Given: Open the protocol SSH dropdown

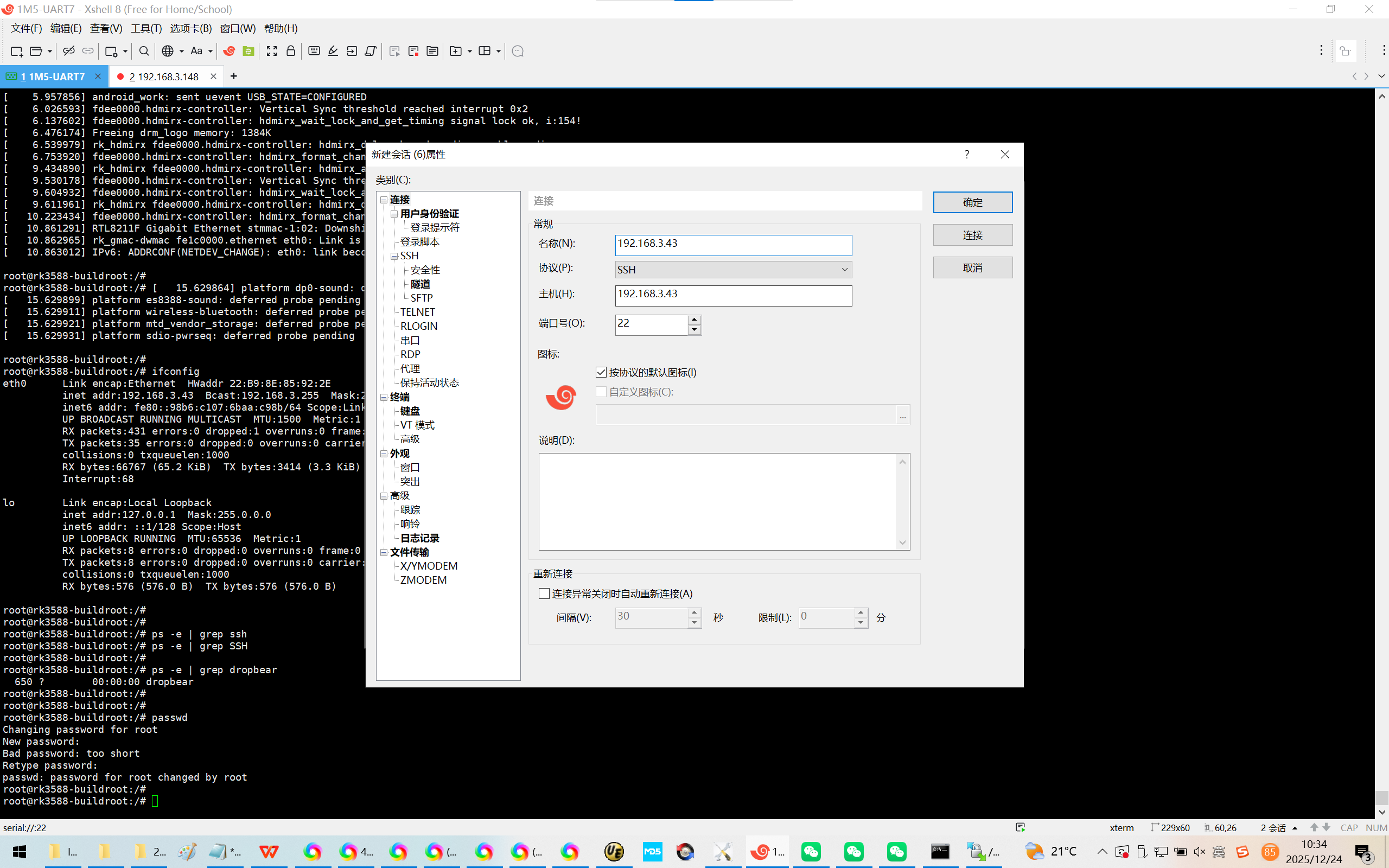Looking at the screenshot, I should click(733, 269).
